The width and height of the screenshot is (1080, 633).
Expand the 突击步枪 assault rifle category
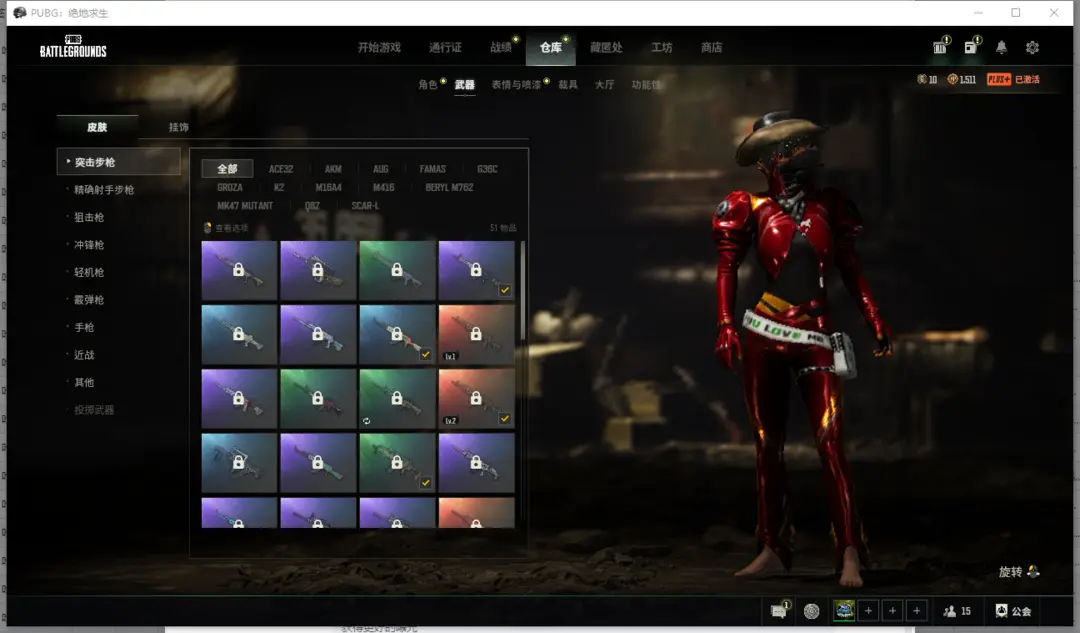pos(118,162)
